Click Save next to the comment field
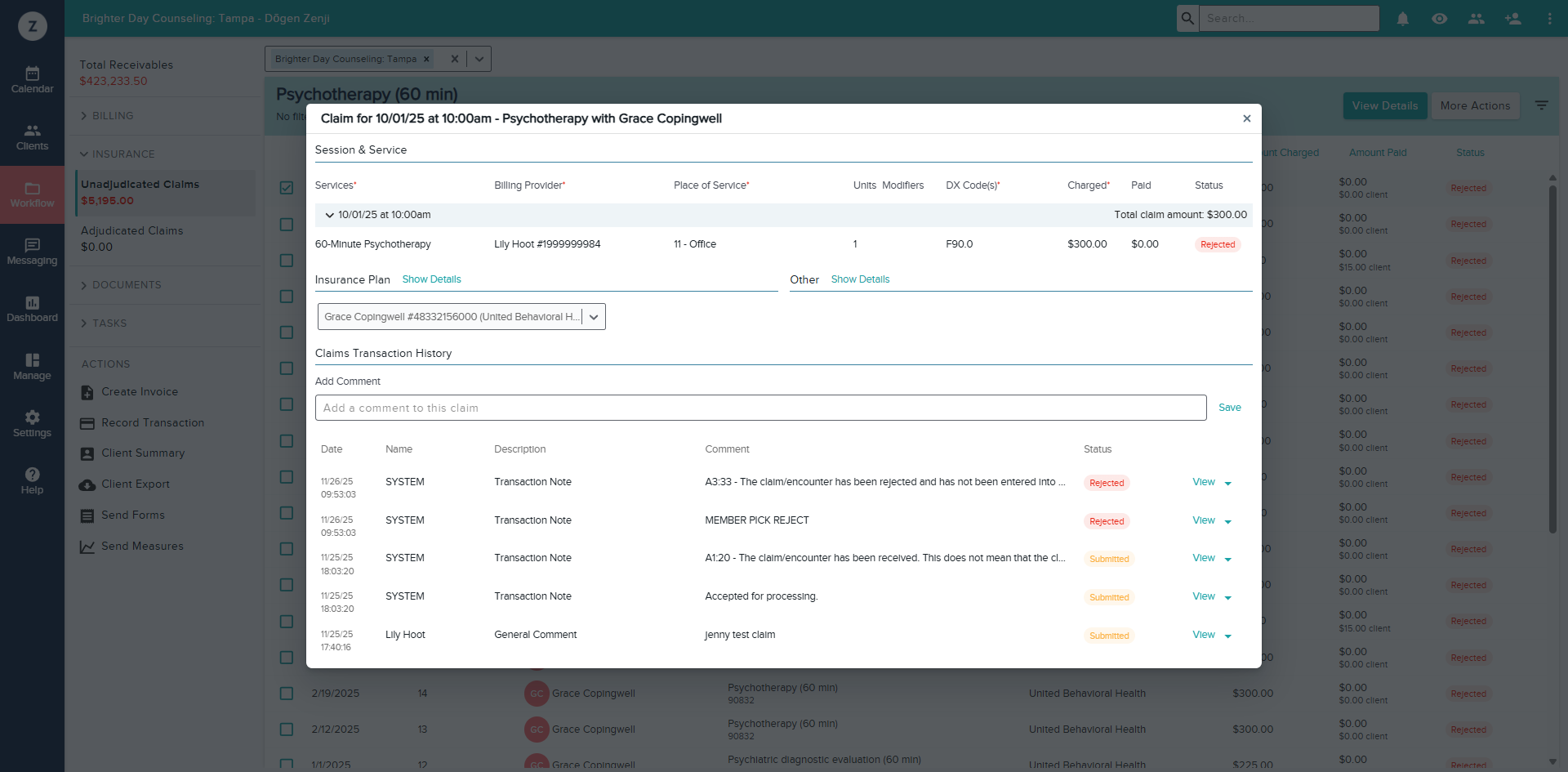 point(1229,408)
